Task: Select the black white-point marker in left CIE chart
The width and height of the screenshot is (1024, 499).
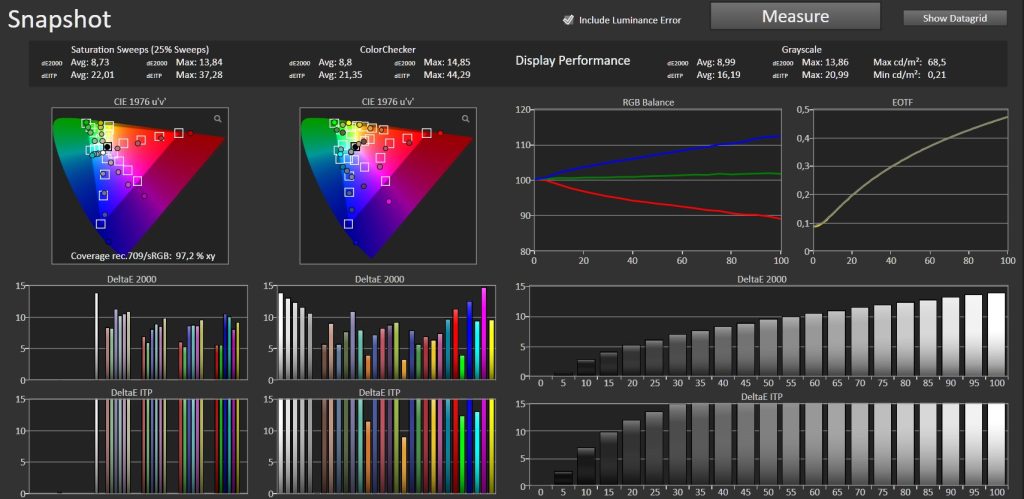Action: pyautogui.click(x=108, y=146)
